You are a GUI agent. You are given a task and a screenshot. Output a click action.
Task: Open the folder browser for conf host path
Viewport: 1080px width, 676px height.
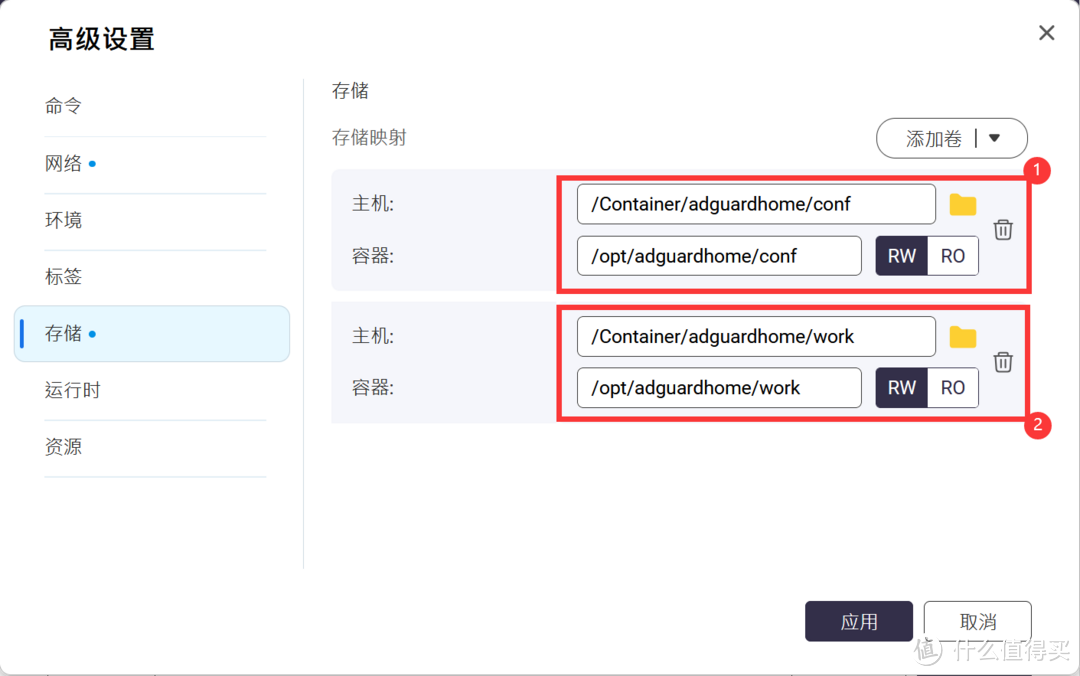[x=962, y=204]
